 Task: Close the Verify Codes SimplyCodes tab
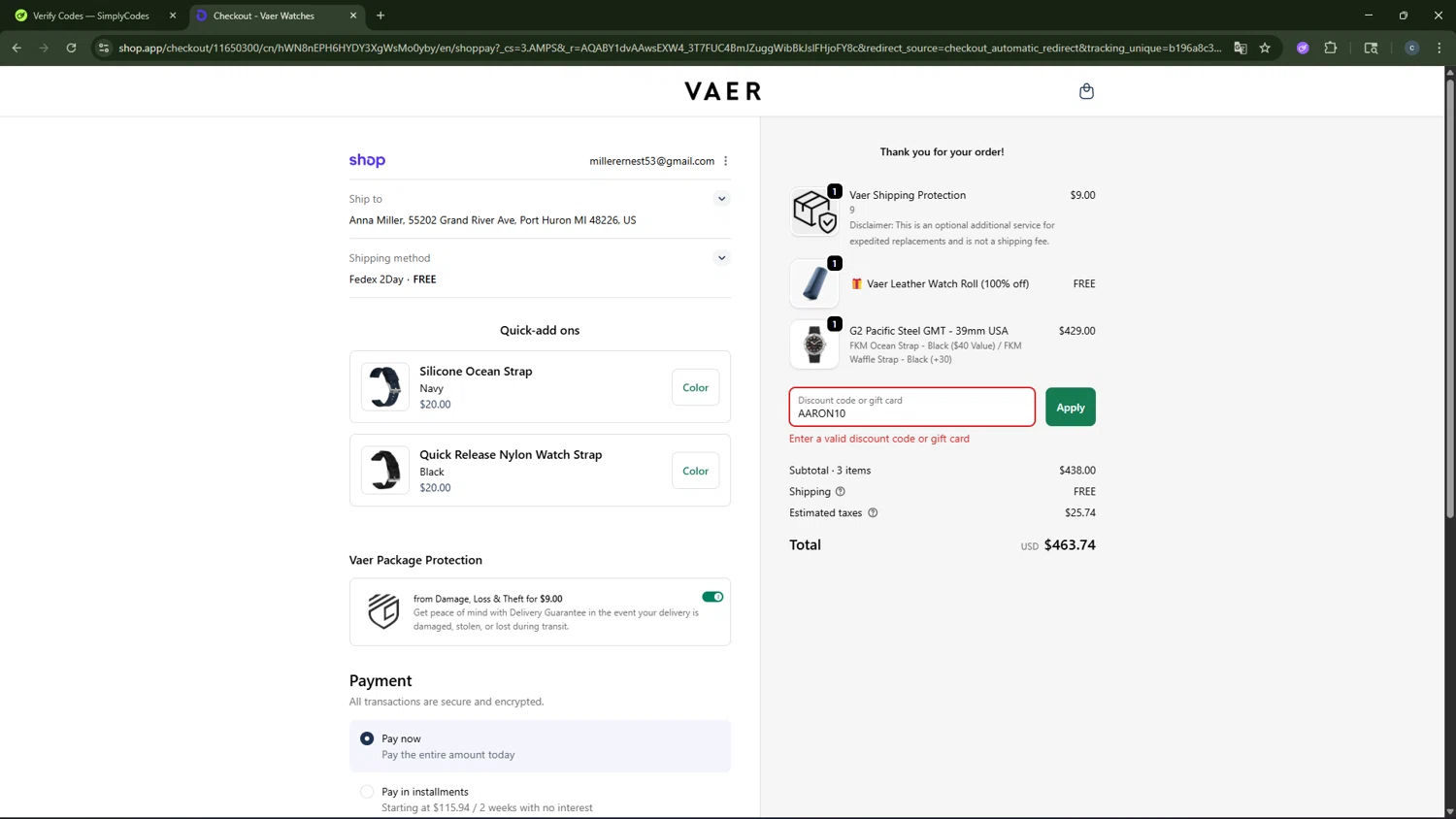(173, 16)
